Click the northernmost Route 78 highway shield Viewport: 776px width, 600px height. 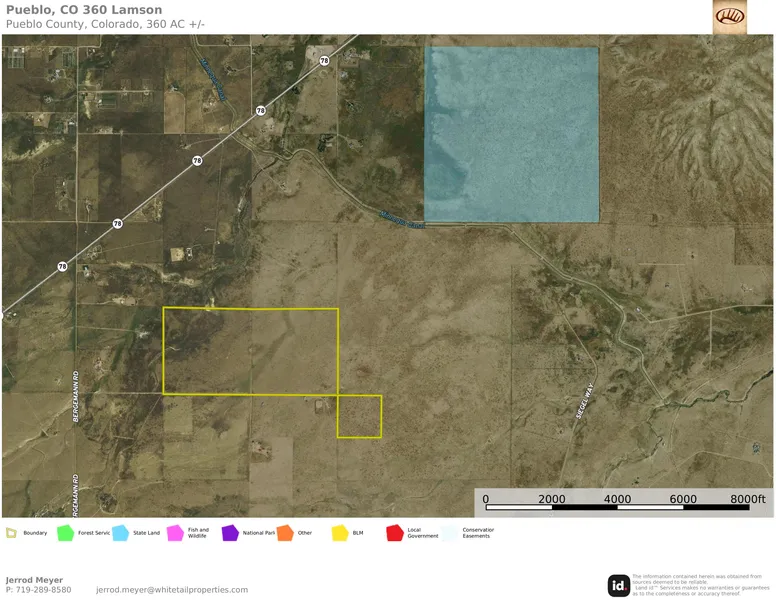(x=324, y=61)
